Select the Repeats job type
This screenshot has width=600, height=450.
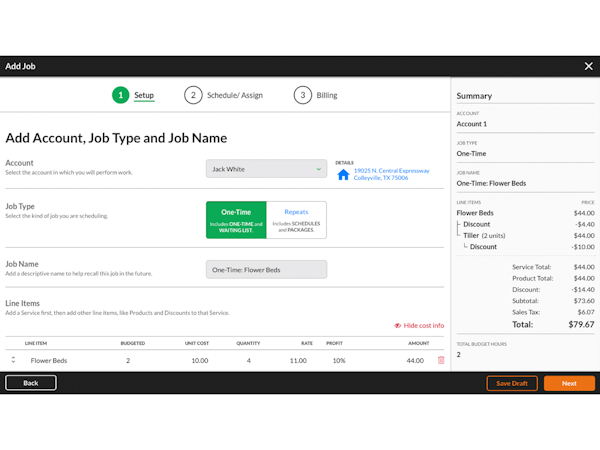pyautogui.click(x=296, y=220)
